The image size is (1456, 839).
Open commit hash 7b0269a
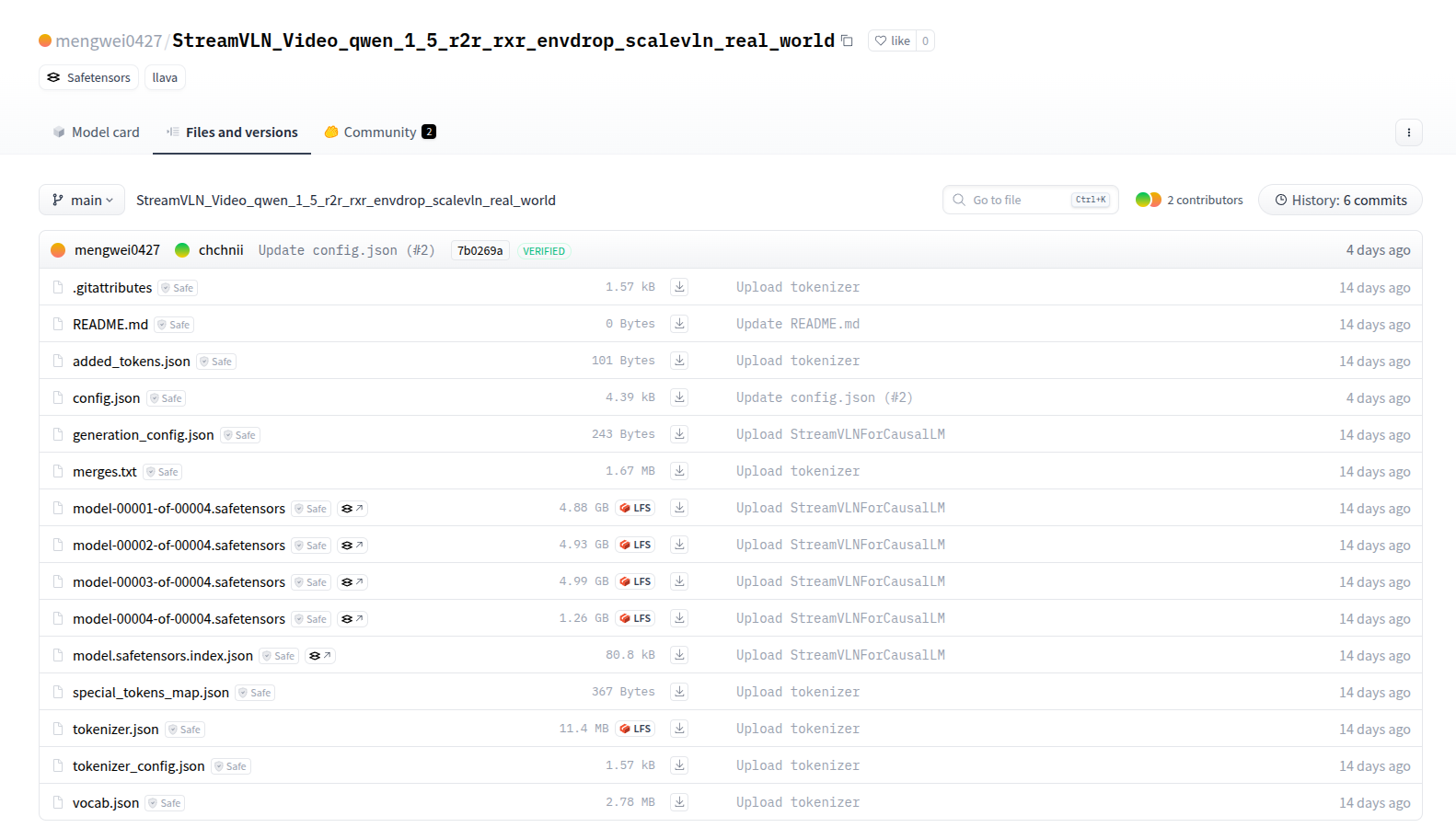480,250
